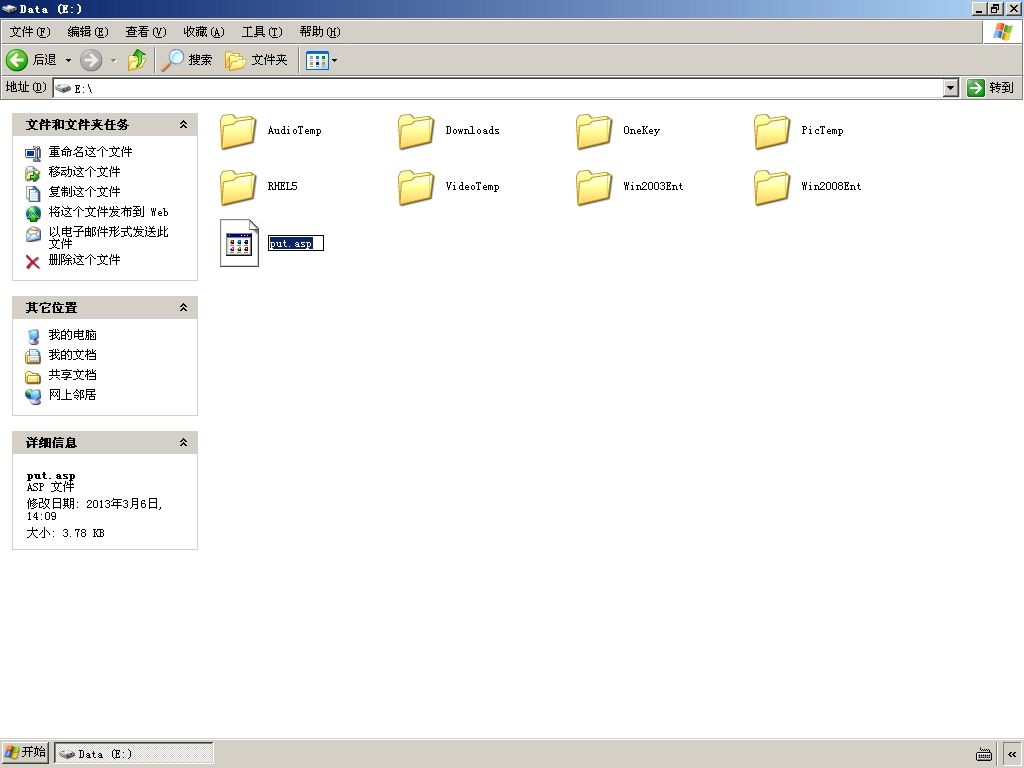
Task: Select the RHEL5 folder icon
Action: pos(238,187)
